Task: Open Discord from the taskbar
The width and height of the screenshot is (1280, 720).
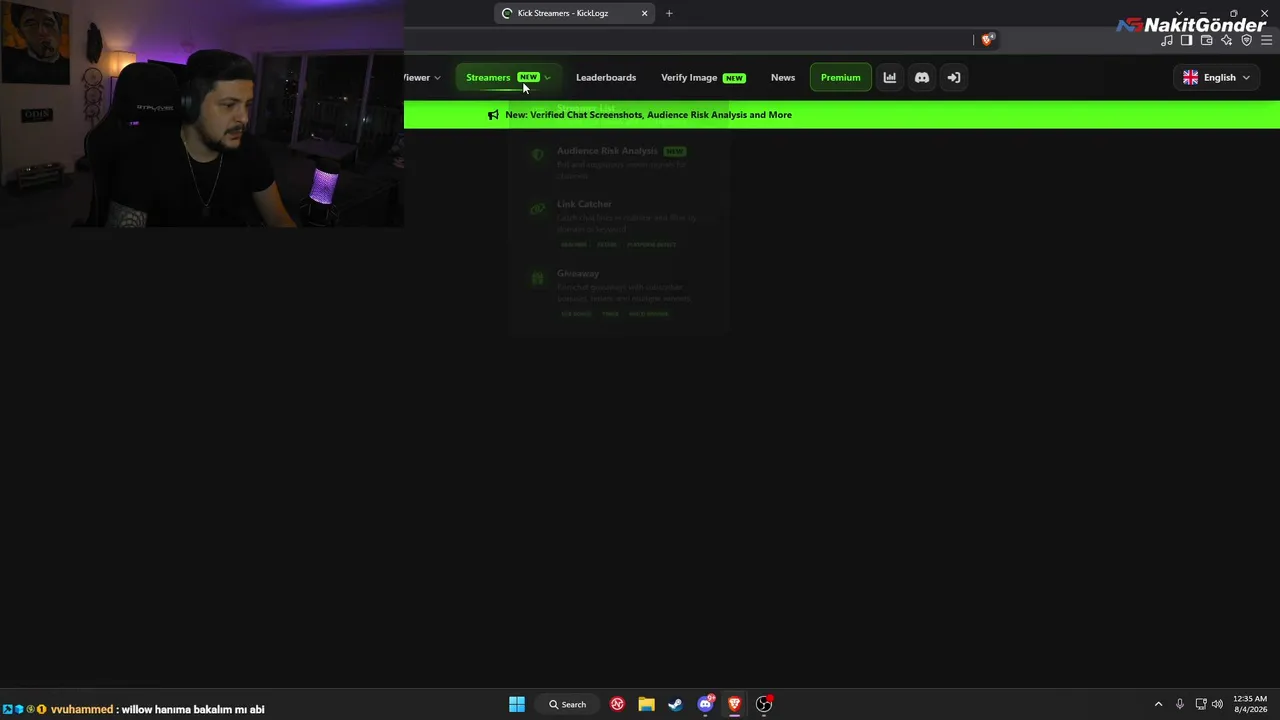Action: pyautogui.click(x=705, y=704)
